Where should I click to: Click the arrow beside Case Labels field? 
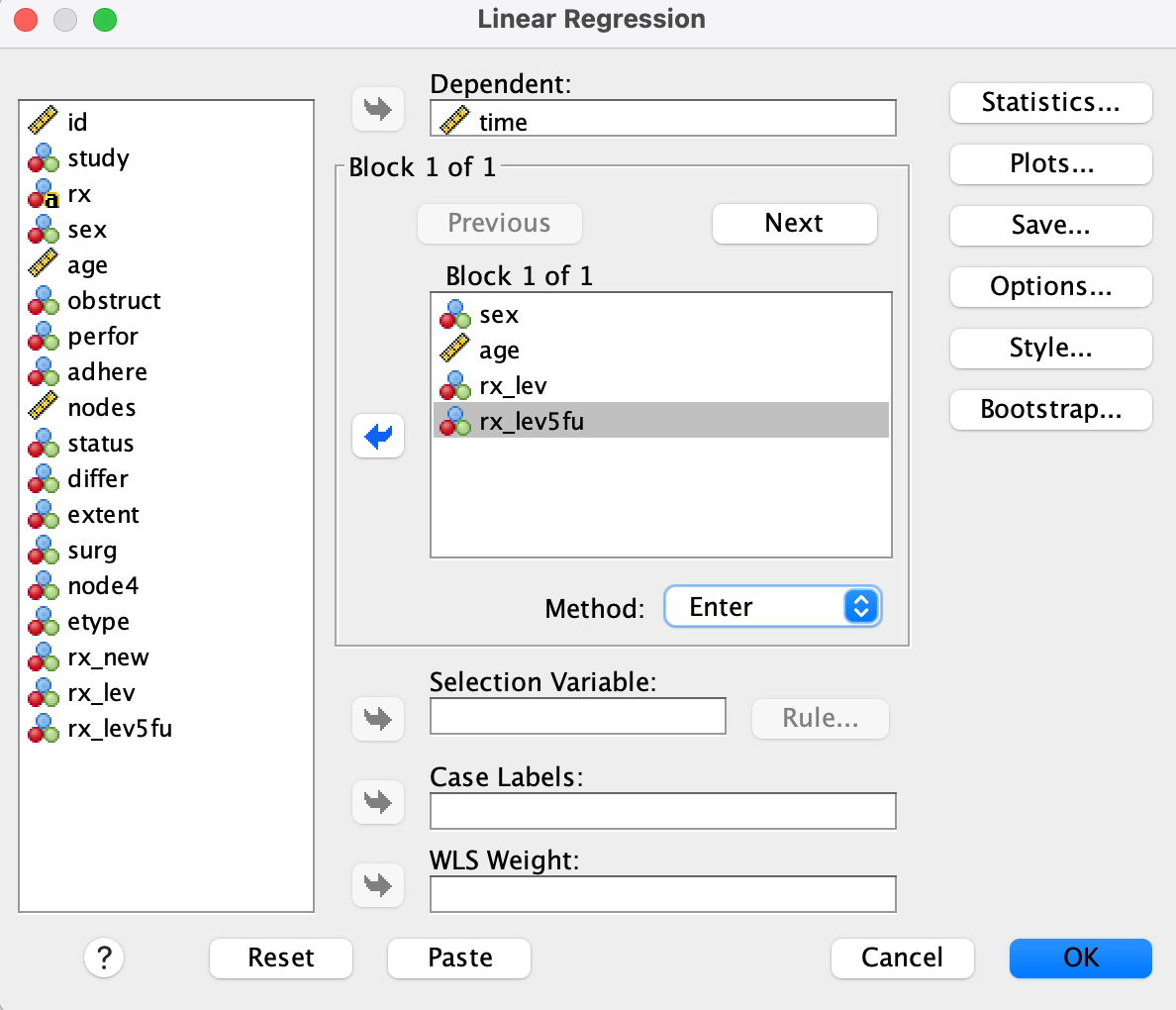coord(378,801)
